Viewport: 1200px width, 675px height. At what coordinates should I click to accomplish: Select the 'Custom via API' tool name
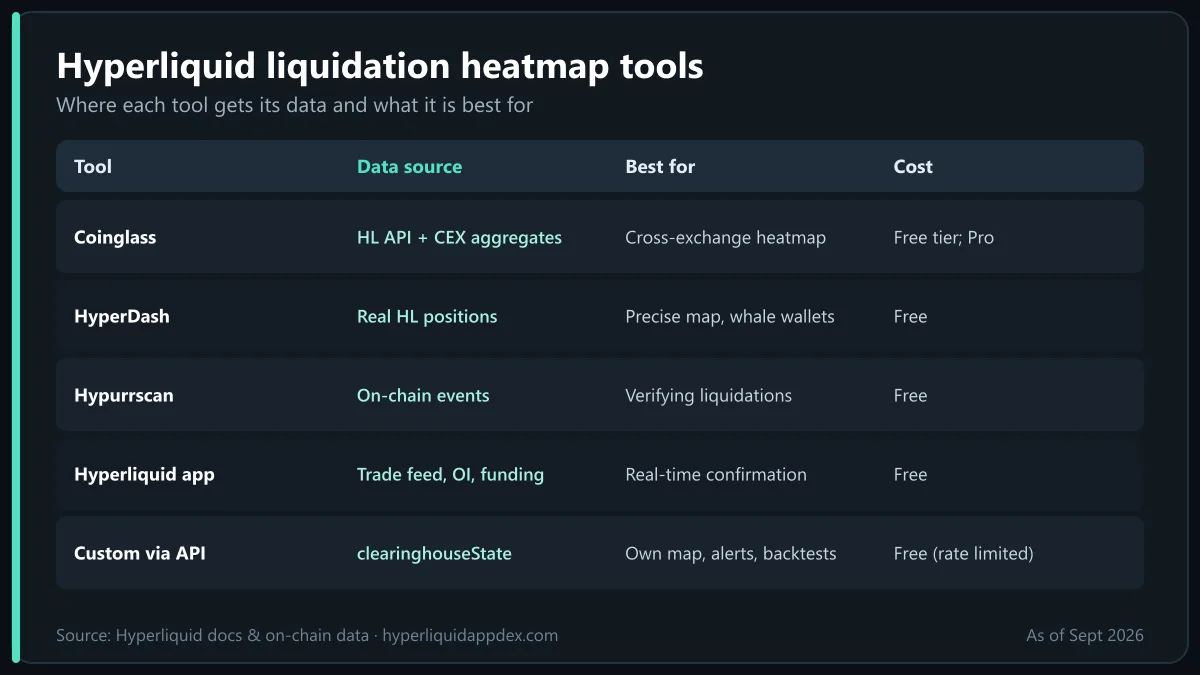click(x=140, y=553)
